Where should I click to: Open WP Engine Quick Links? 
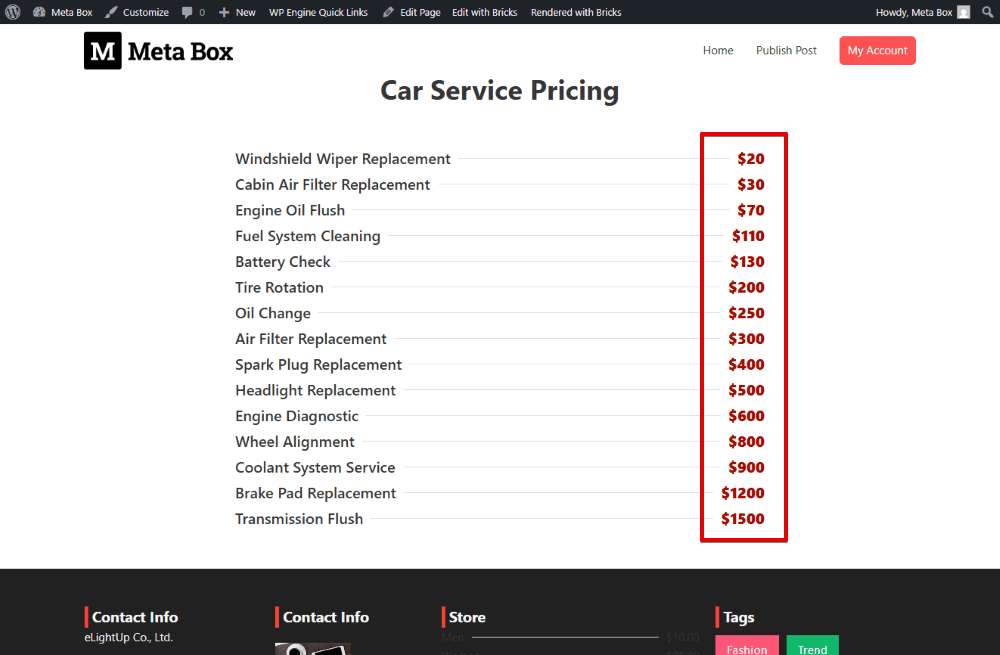click(x=317, y=12)
